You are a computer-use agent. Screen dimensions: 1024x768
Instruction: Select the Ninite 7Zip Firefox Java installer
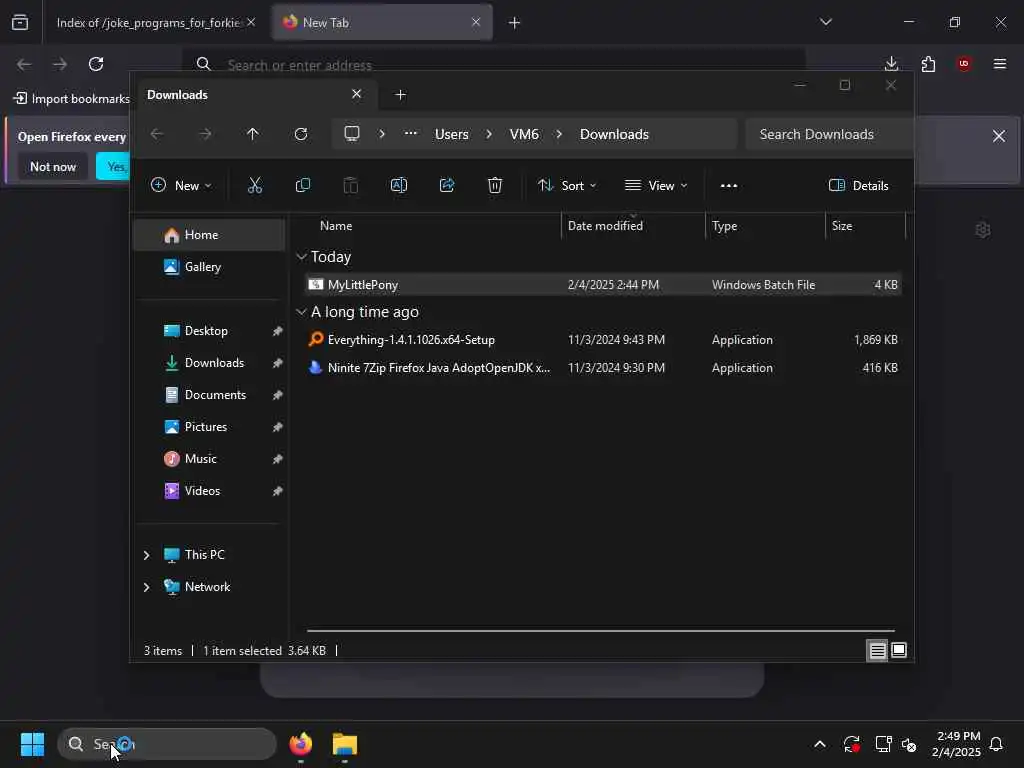pos(602,368)
